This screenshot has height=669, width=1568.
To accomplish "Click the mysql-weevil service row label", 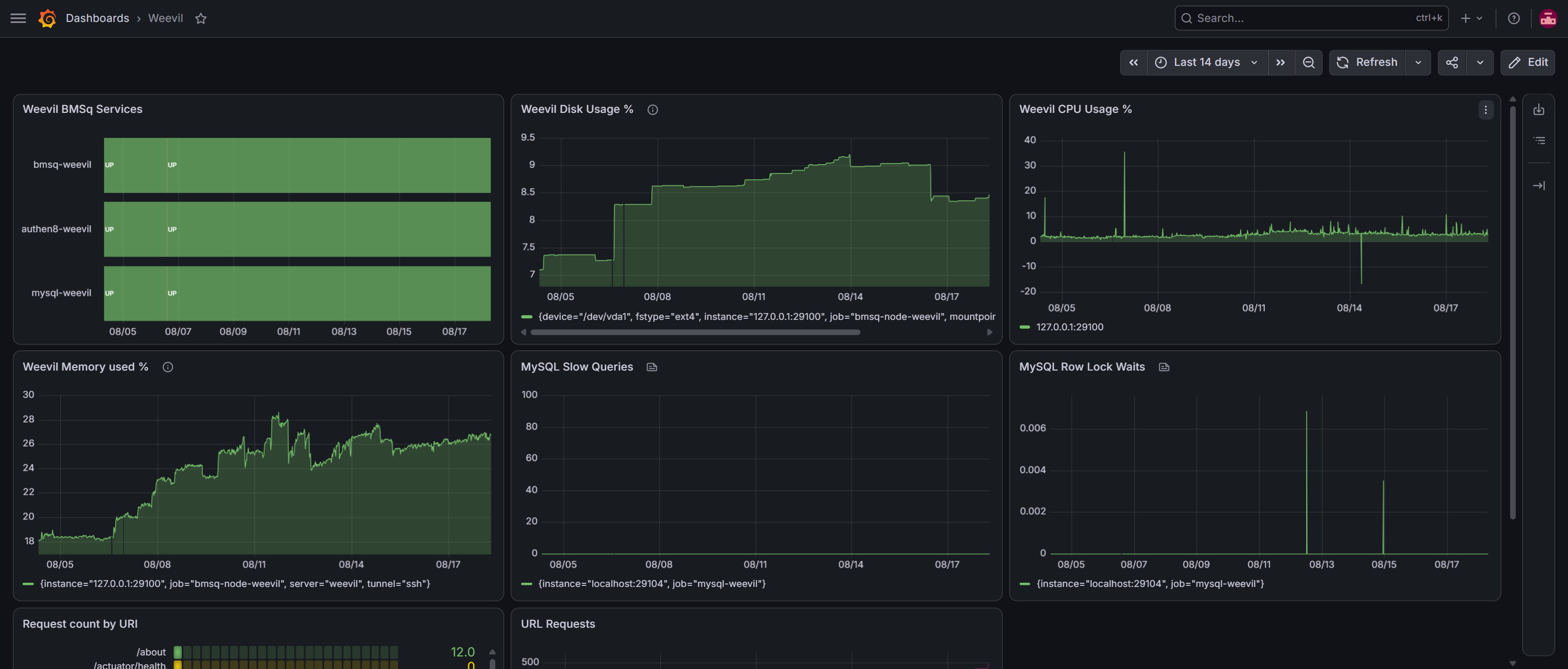I will click(62, 293).
